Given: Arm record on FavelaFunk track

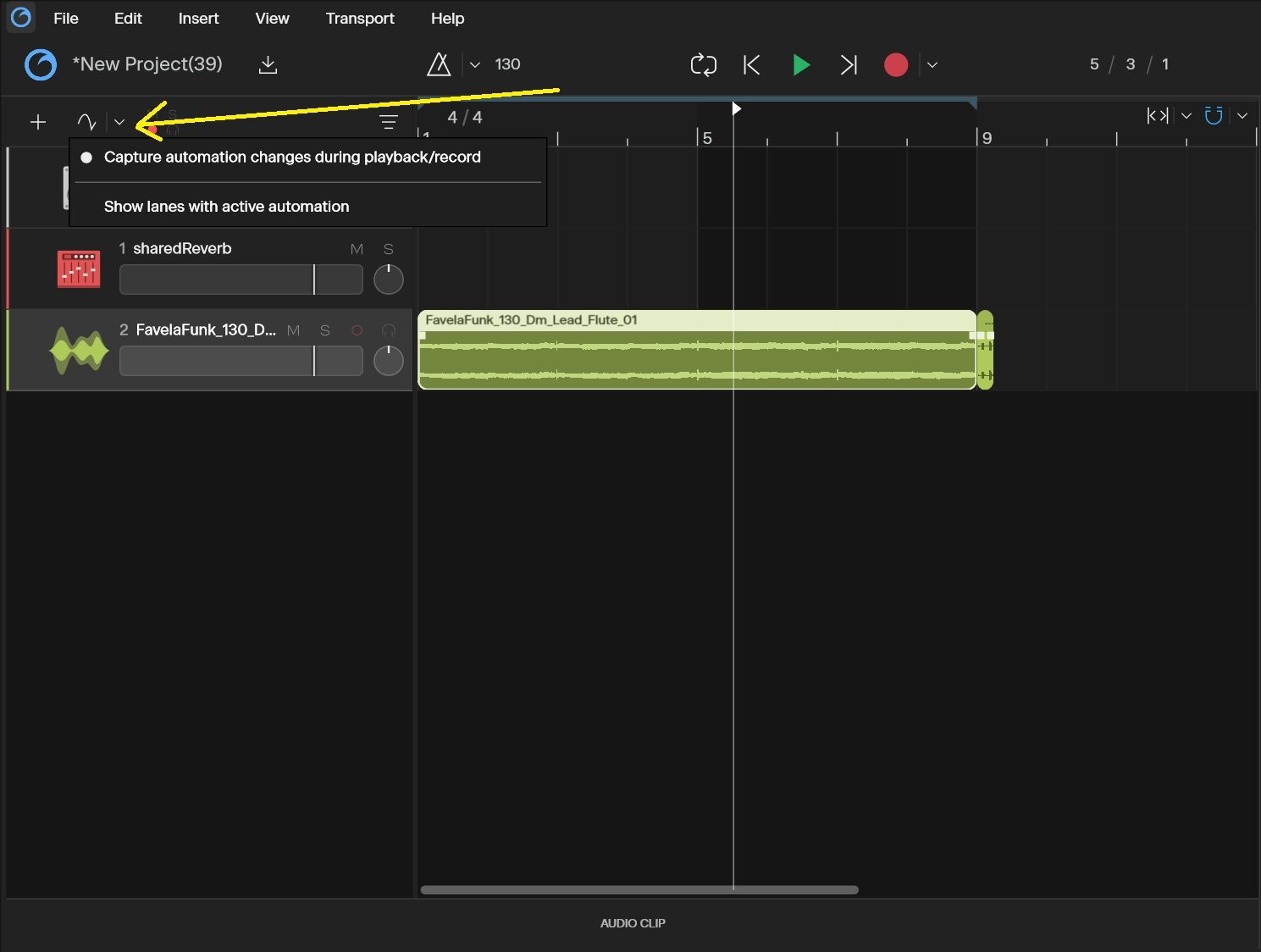Looking at the screenshot, I should pos(357,330).
